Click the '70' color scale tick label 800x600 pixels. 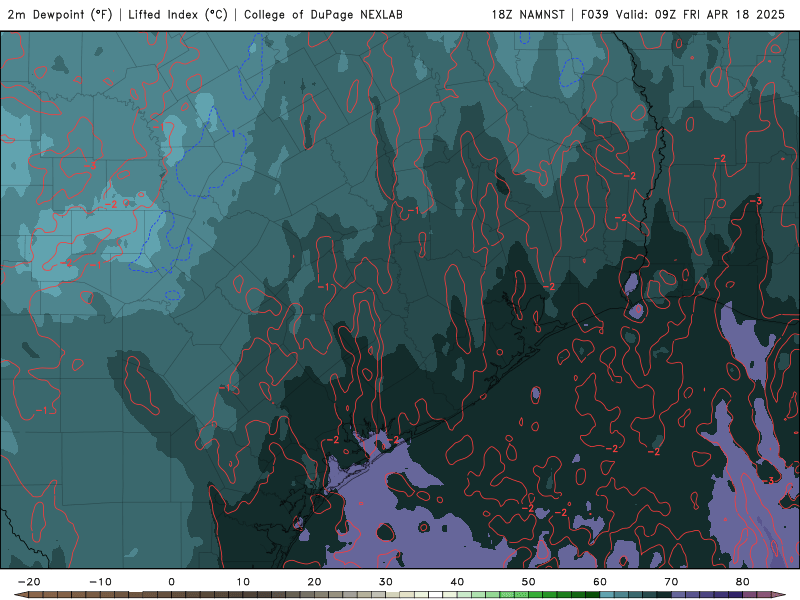pyautogui.click(x=671, y=582)
